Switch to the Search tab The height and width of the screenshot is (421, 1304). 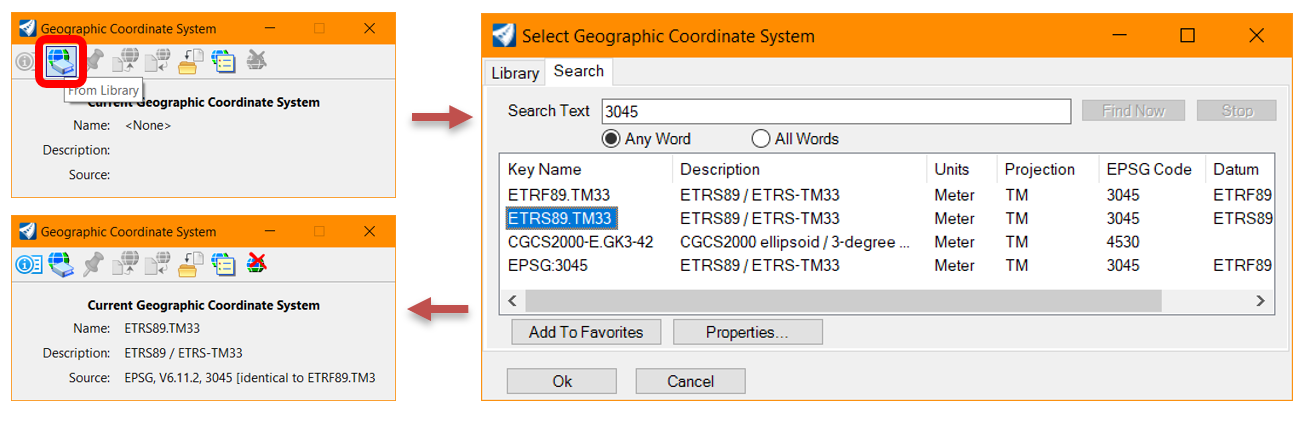578,71
